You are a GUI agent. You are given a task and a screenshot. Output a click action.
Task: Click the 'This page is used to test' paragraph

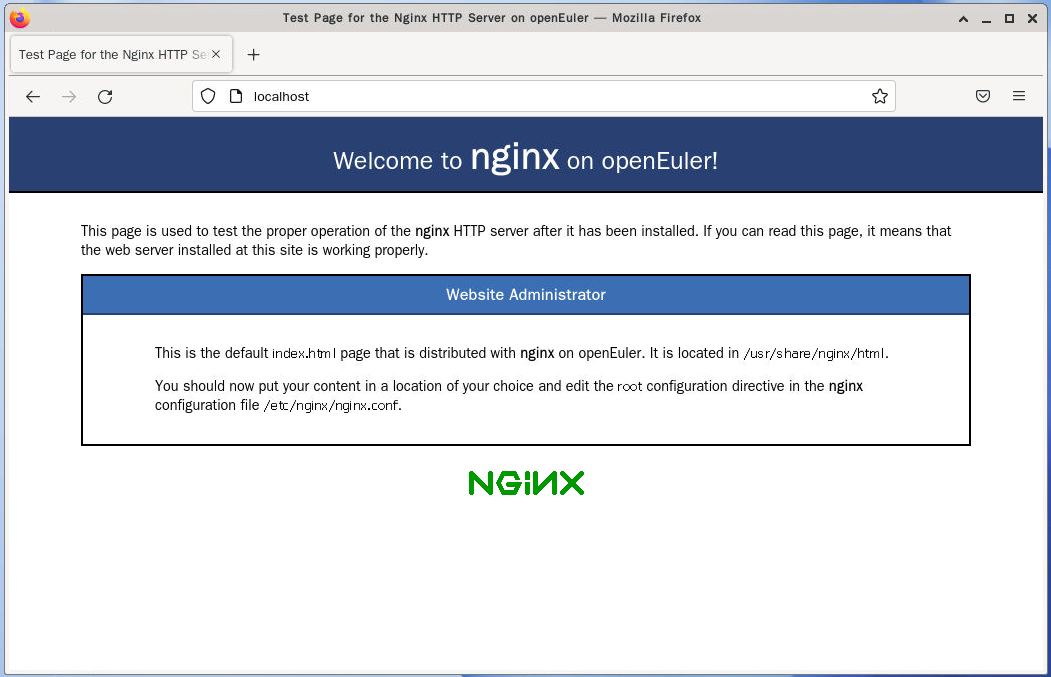[516, 241]
